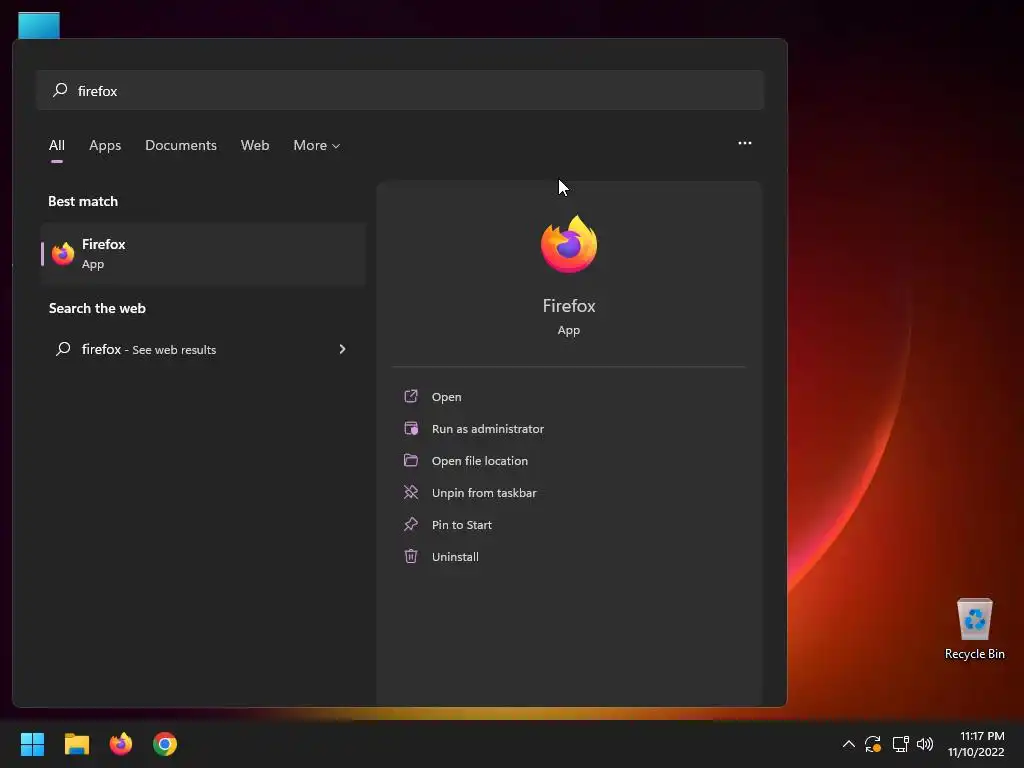Select the Recycle Bin desktop icon
Screen dimensions: 1024x768
point(974,628)
